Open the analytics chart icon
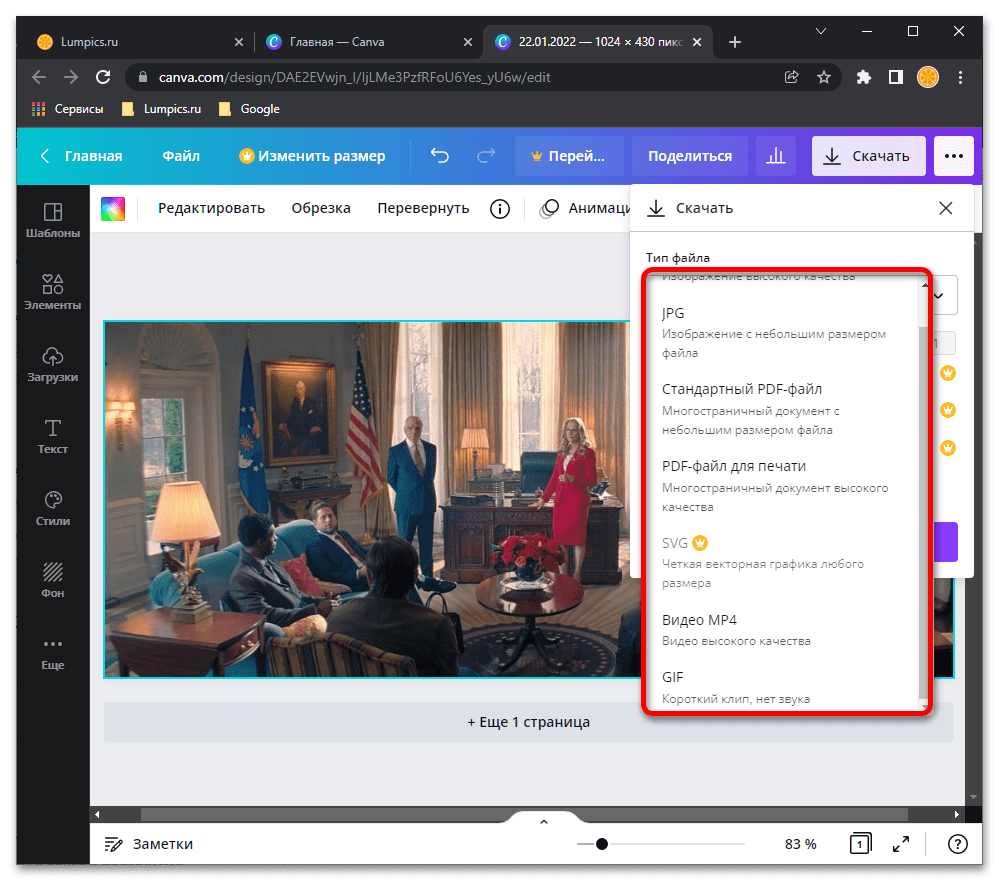The height and width of the screenshot is (881, 999). click(x=776, y=156)
